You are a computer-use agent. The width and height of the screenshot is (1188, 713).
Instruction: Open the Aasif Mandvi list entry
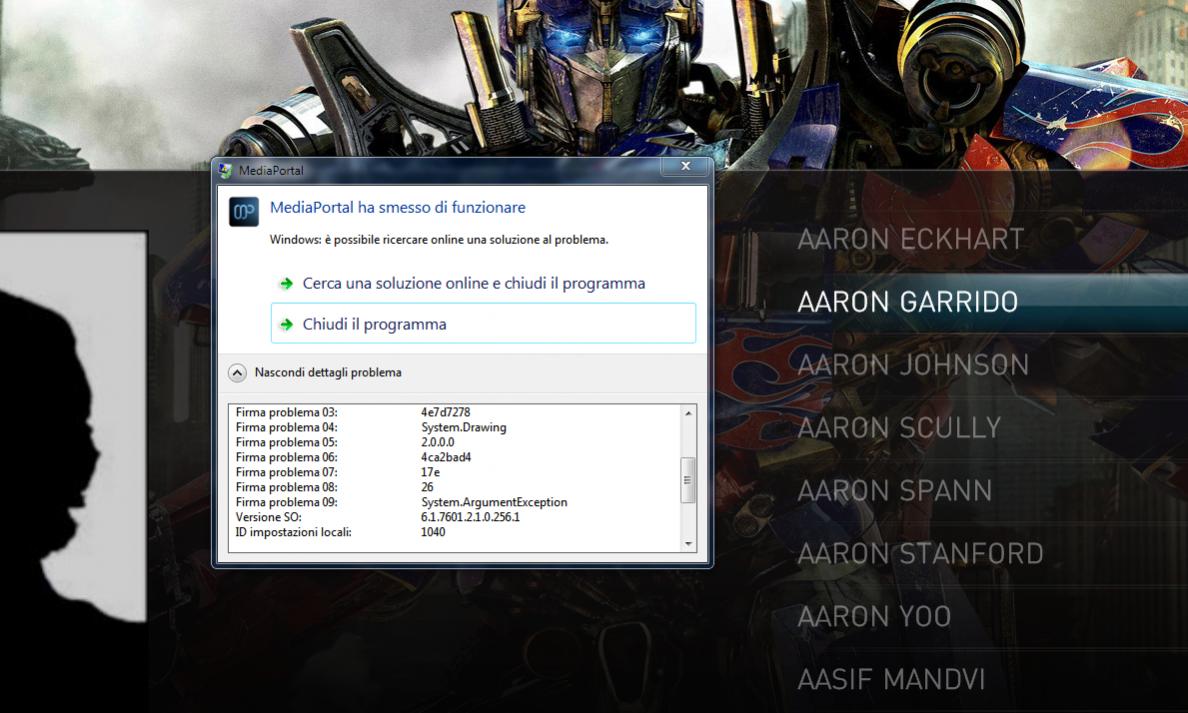891,680
